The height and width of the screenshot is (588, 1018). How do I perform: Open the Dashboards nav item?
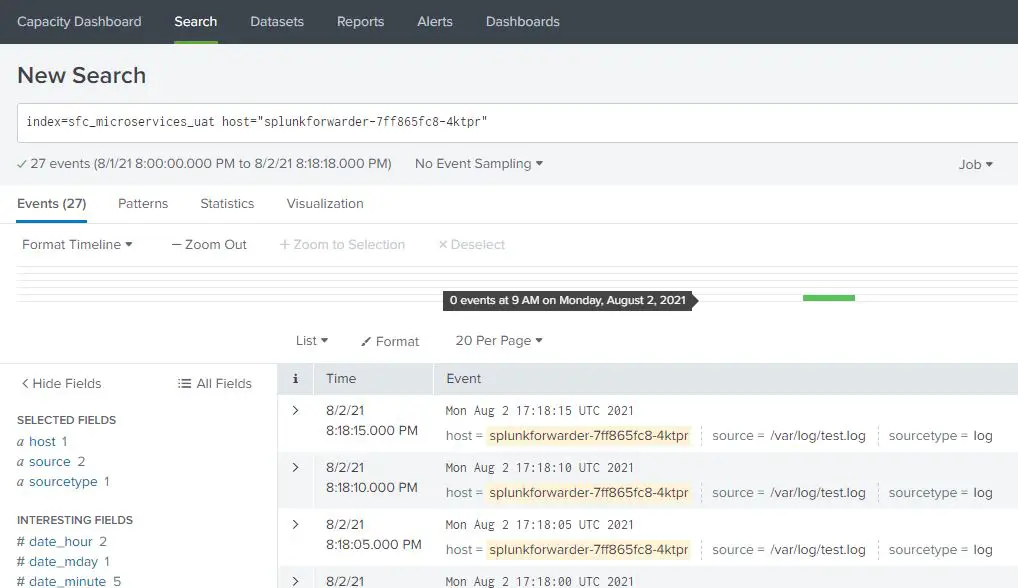tap(523, 21)
